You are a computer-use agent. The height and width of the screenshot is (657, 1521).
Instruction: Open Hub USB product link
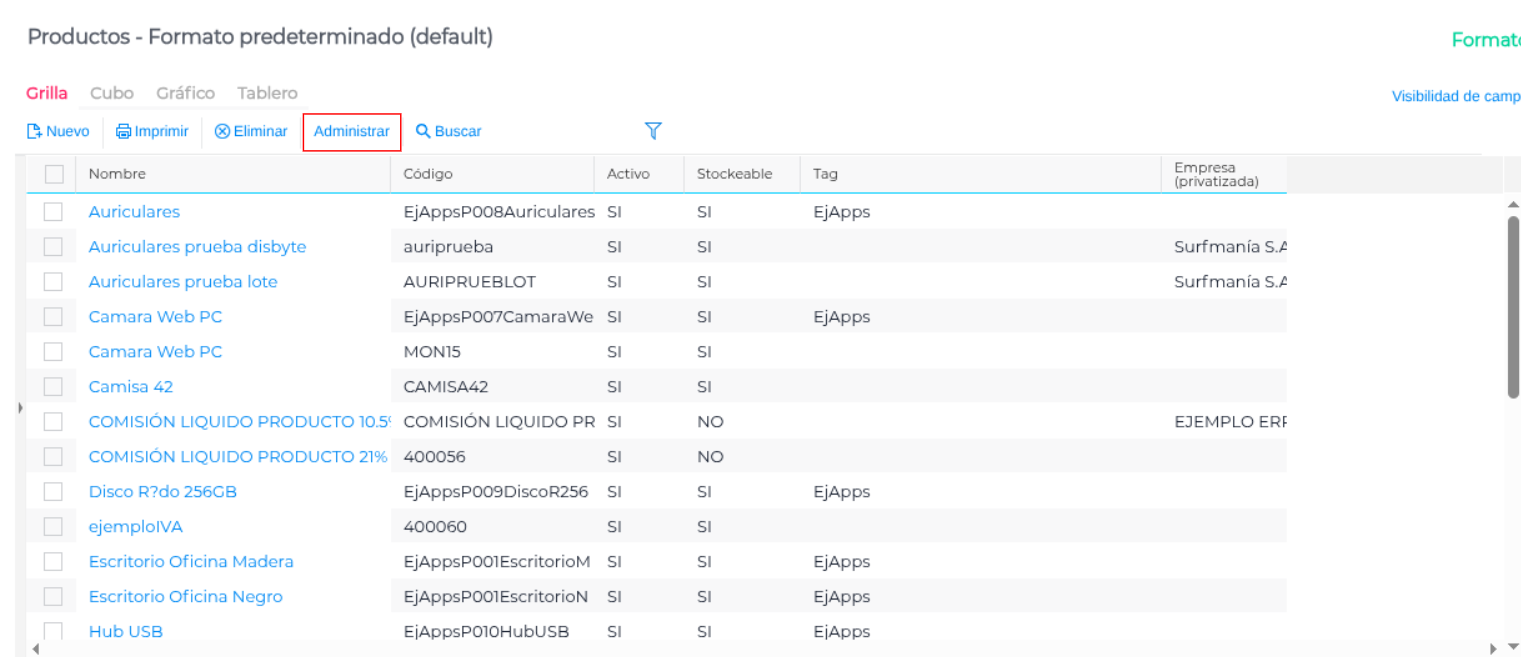[126, 632]
